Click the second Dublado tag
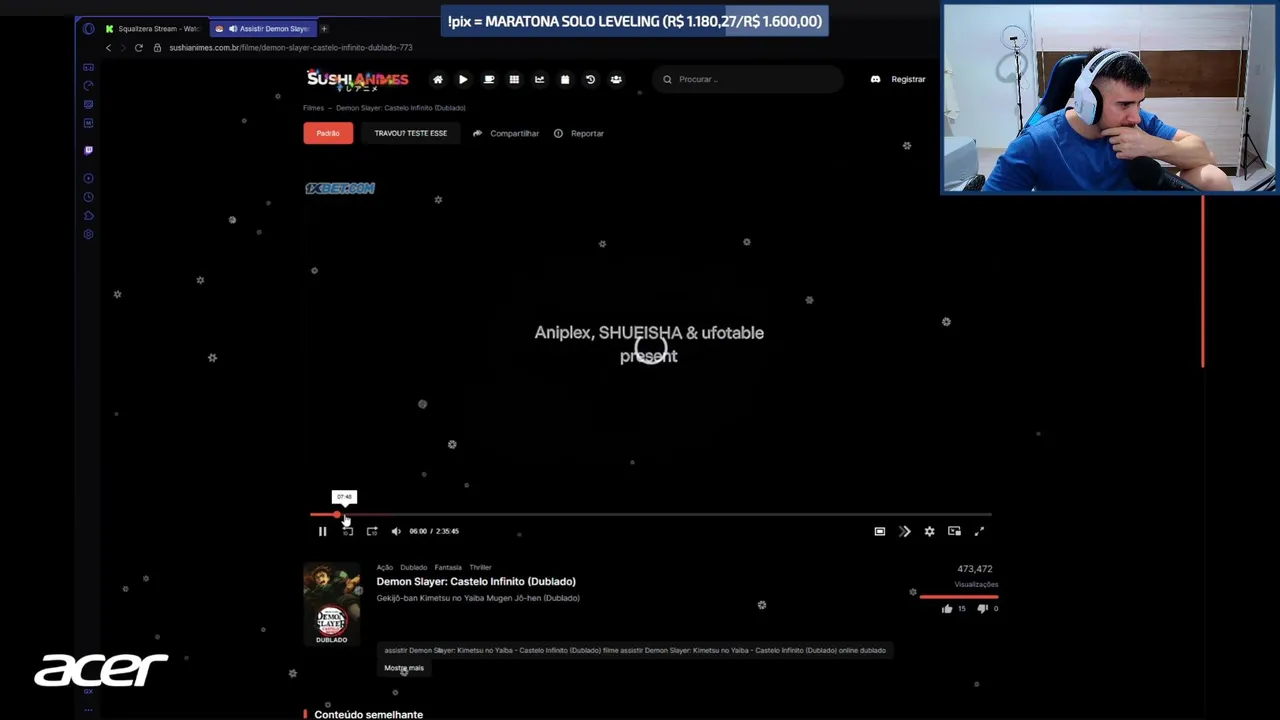The height and width of the screenshot is (720, 1280). click(x=414, y=567)
